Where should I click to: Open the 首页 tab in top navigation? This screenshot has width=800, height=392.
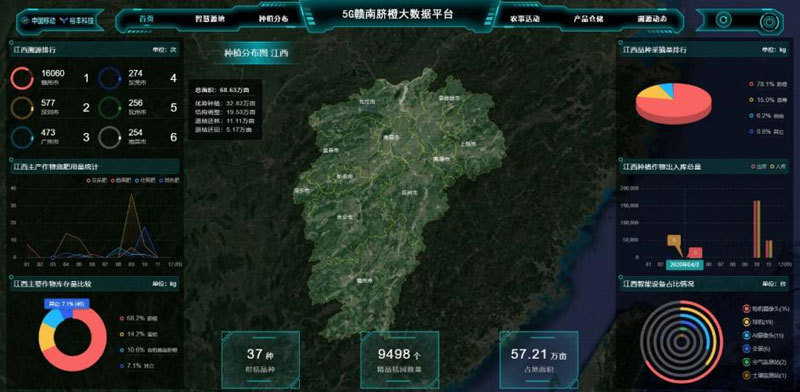point(147,19)
